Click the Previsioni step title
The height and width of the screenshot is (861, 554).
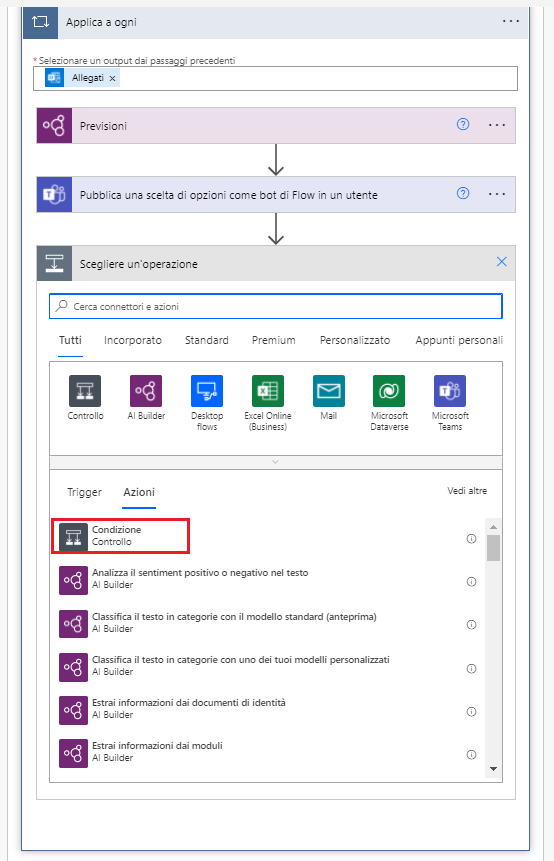click(x=103, y=126)
